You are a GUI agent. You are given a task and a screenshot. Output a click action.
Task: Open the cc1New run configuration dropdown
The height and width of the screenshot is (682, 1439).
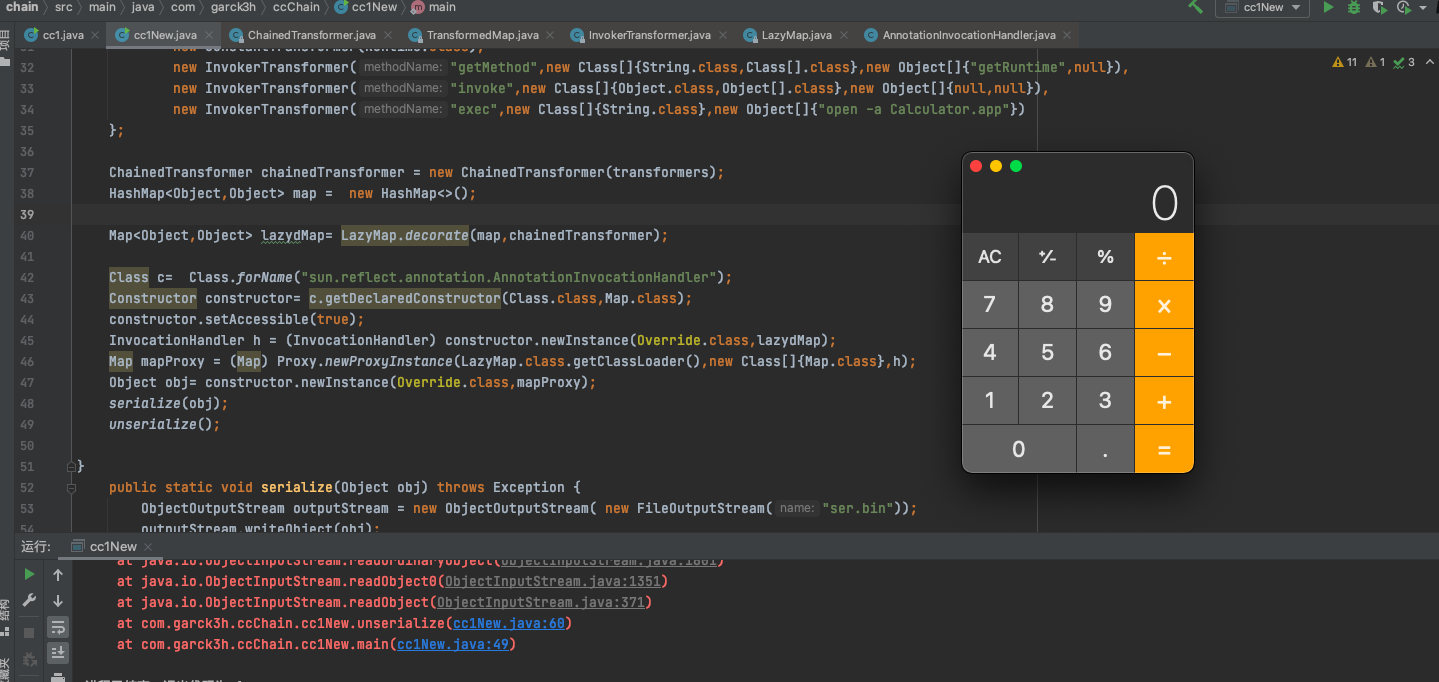click(1262, 7)
